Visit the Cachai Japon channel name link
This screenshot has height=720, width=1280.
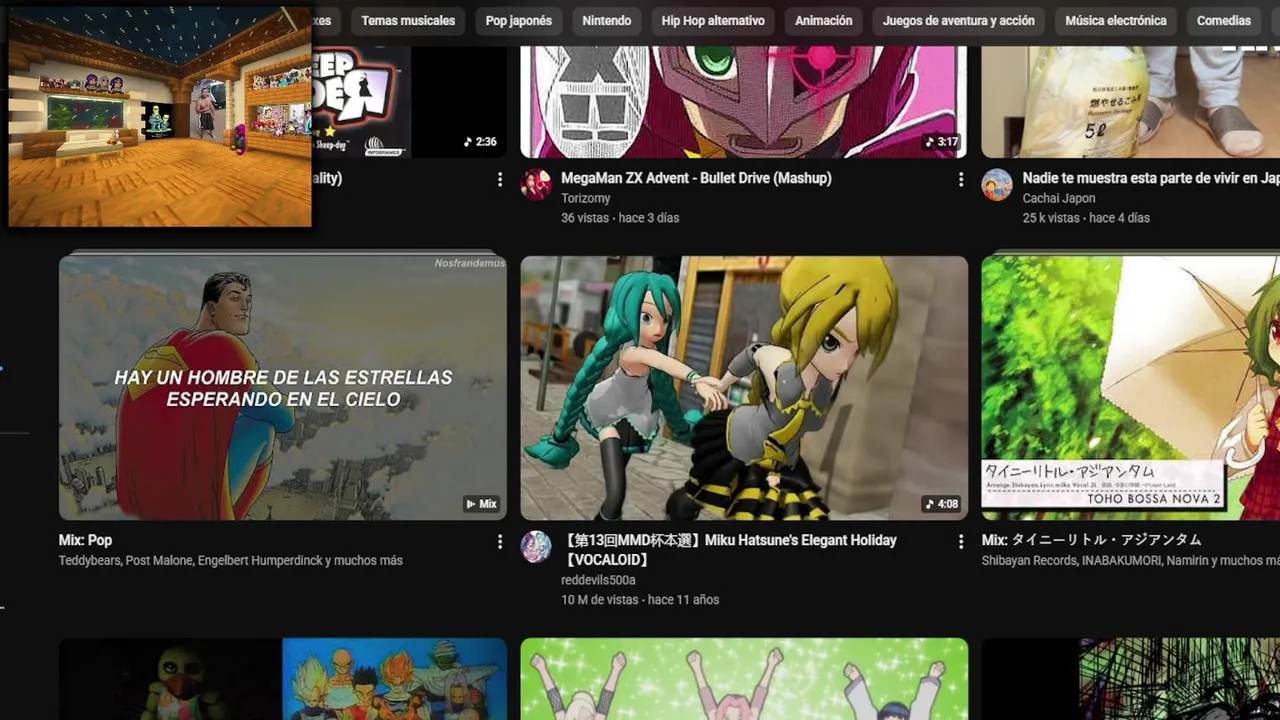(1059, 199)
